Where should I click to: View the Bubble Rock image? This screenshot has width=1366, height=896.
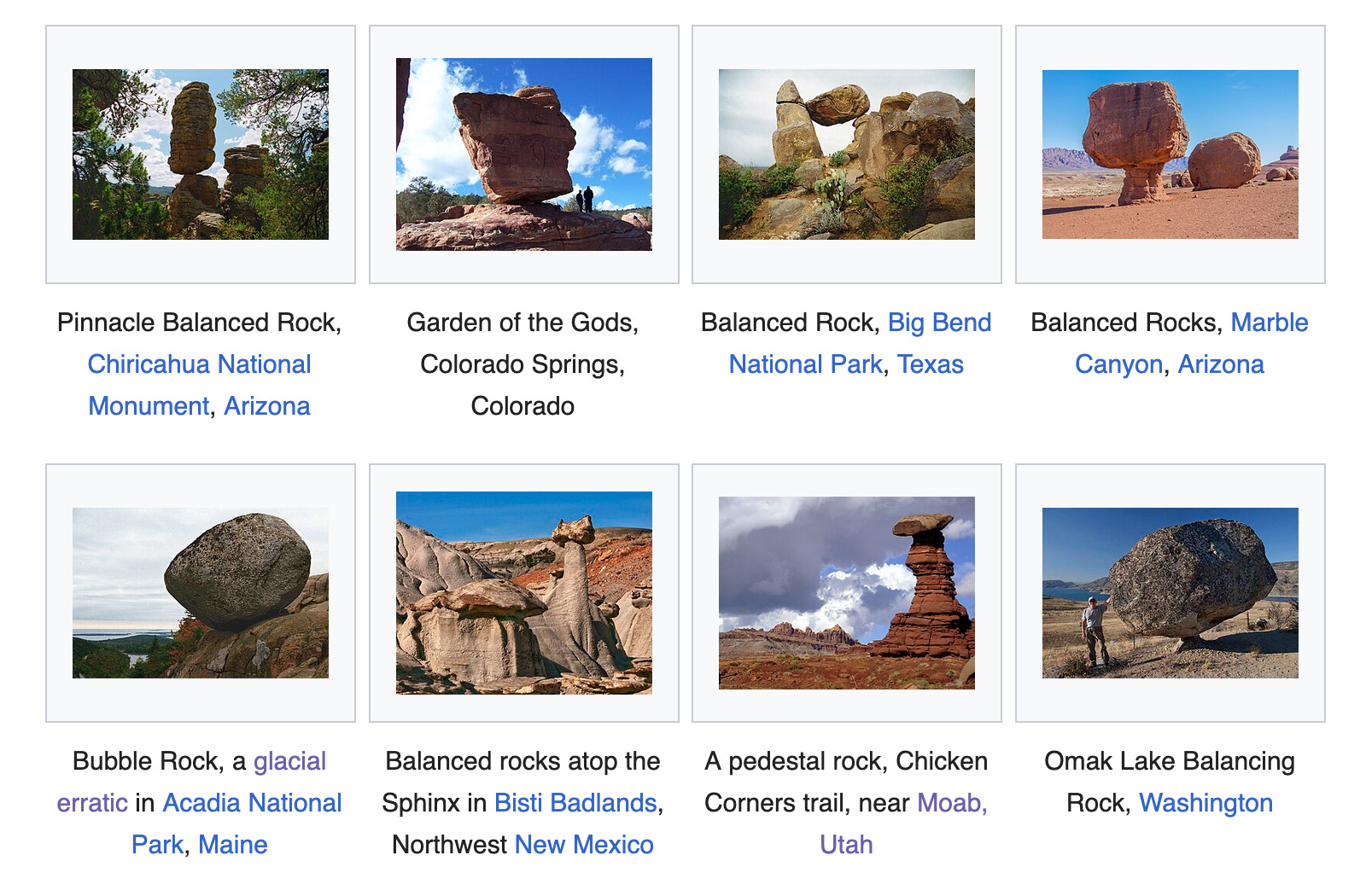(201, 593)
